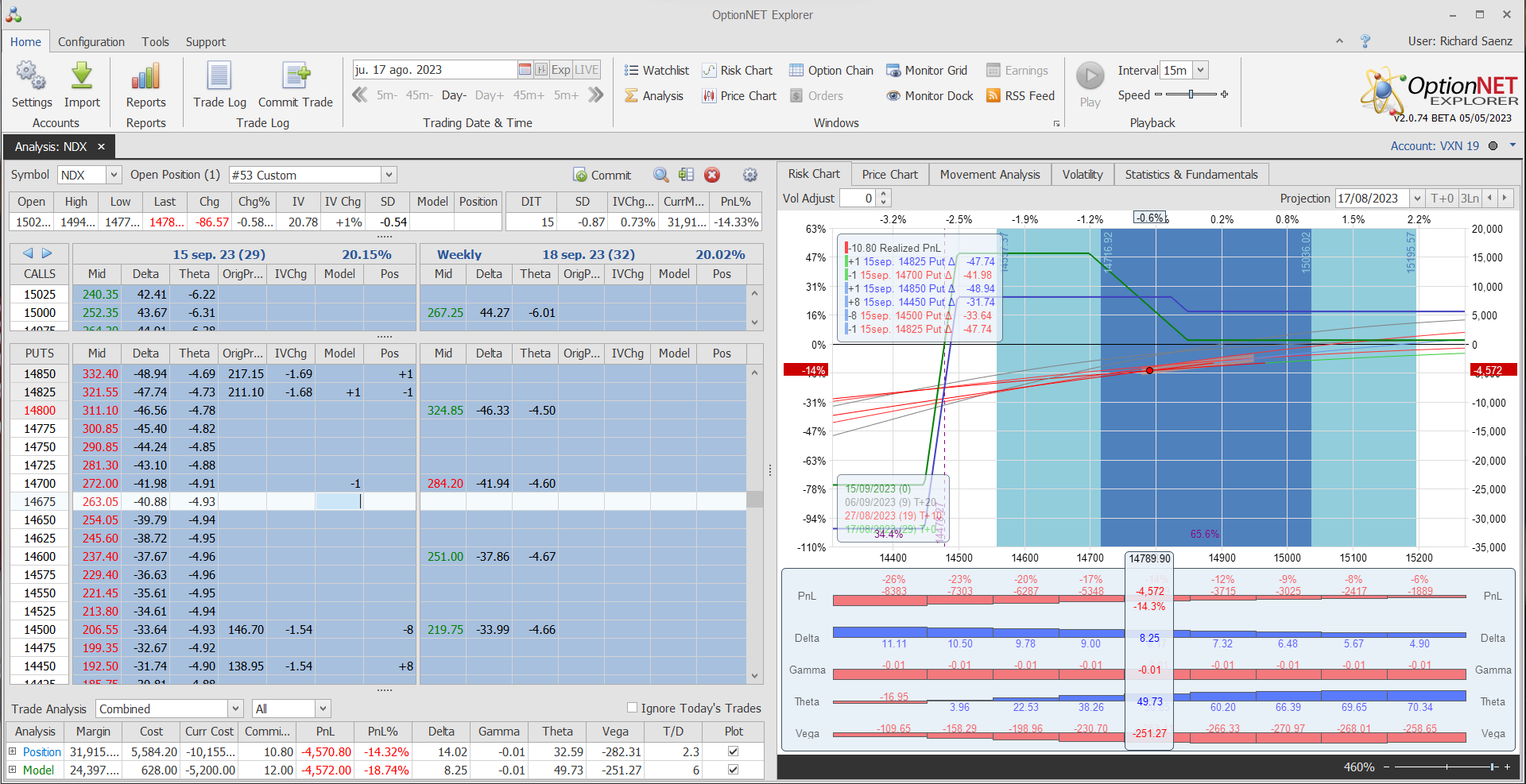The image size is (1526, 784).
Task: Open the Analysis sigma window
Action: click(654, 96)
